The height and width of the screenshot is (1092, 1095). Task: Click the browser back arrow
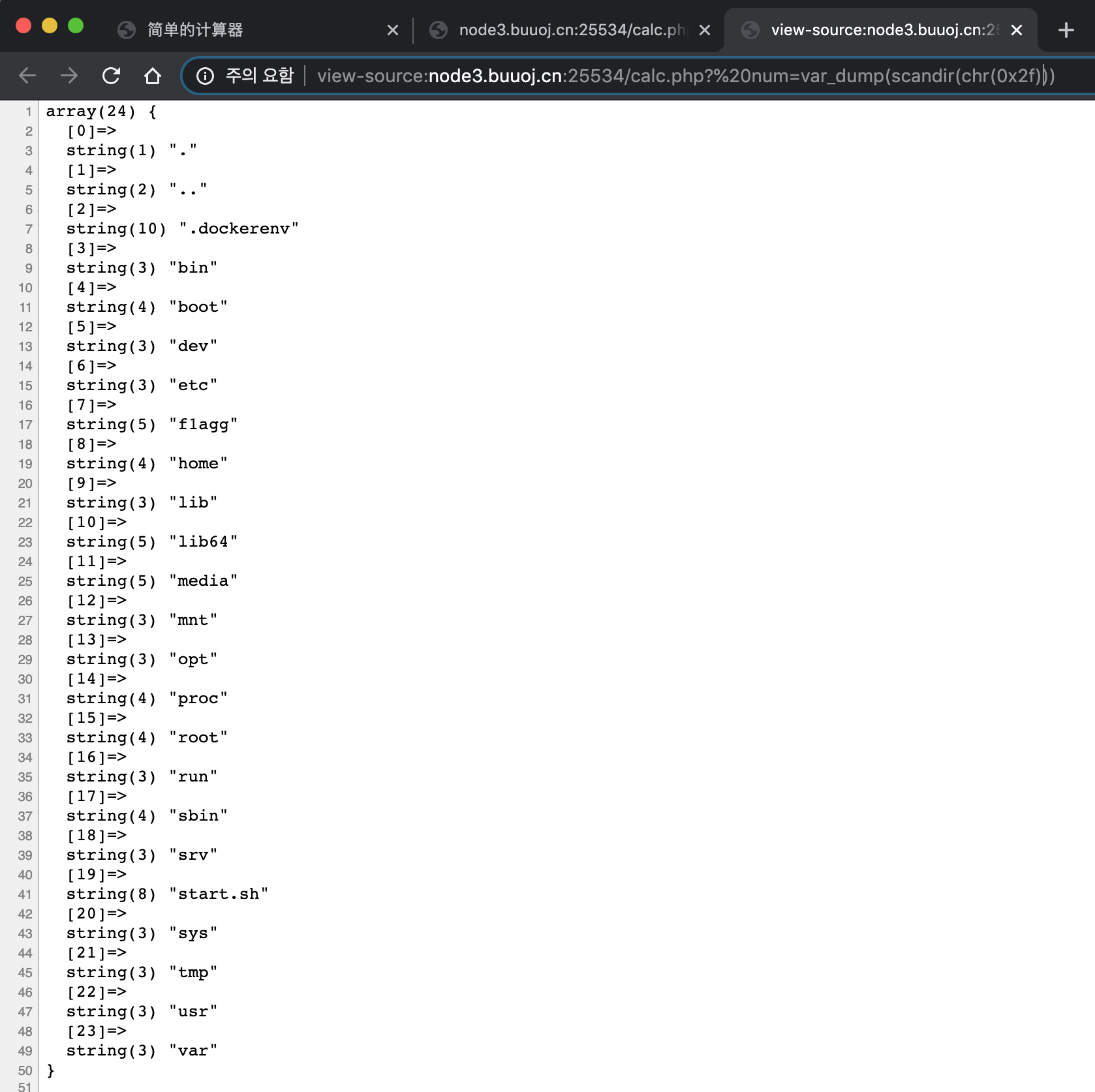click(x=27, y=76)
